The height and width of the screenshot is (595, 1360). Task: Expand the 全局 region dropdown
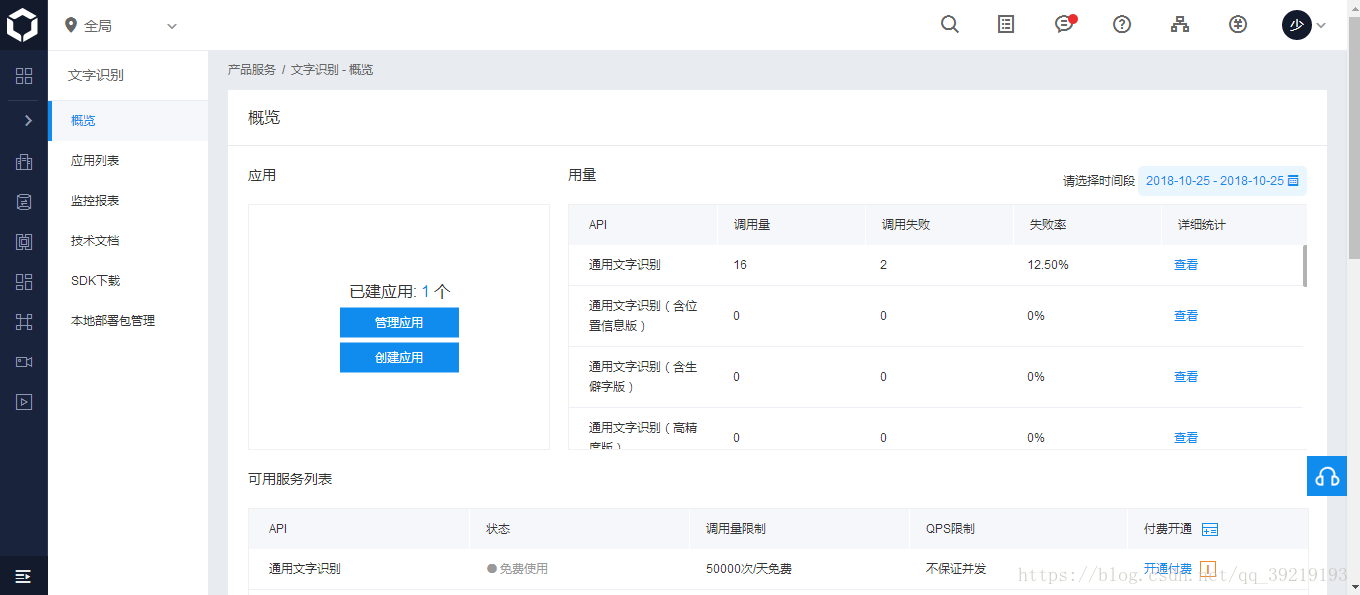(120, 26)
